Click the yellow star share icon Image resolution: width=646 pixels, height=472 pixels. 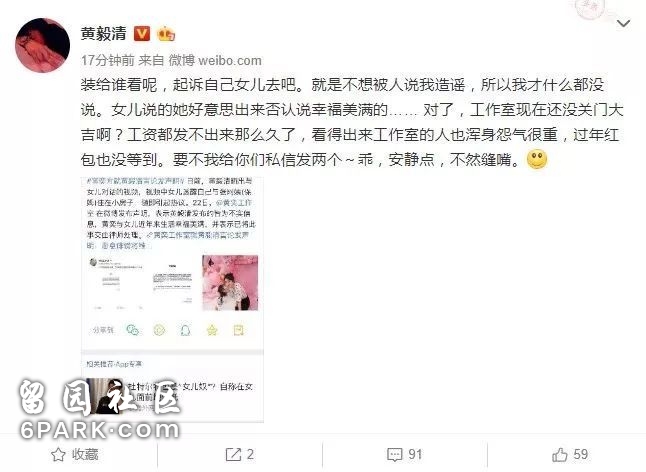[x=212, y=330]
